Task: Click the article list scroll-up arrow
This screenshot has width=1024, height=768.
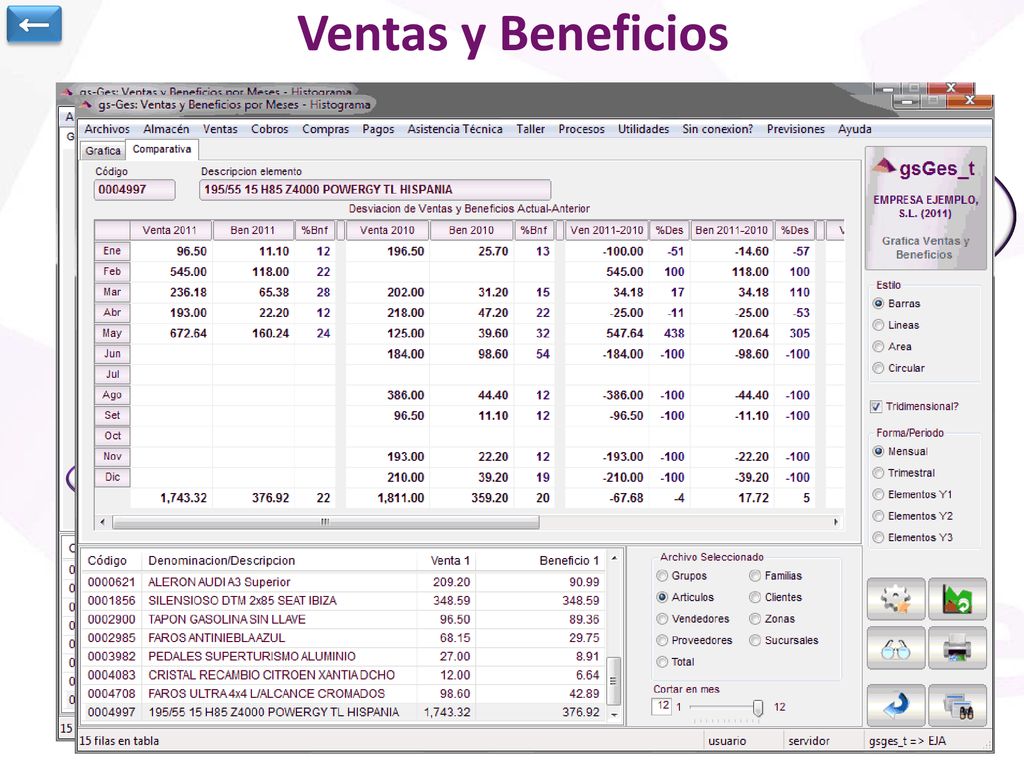Action: point(615,559)
